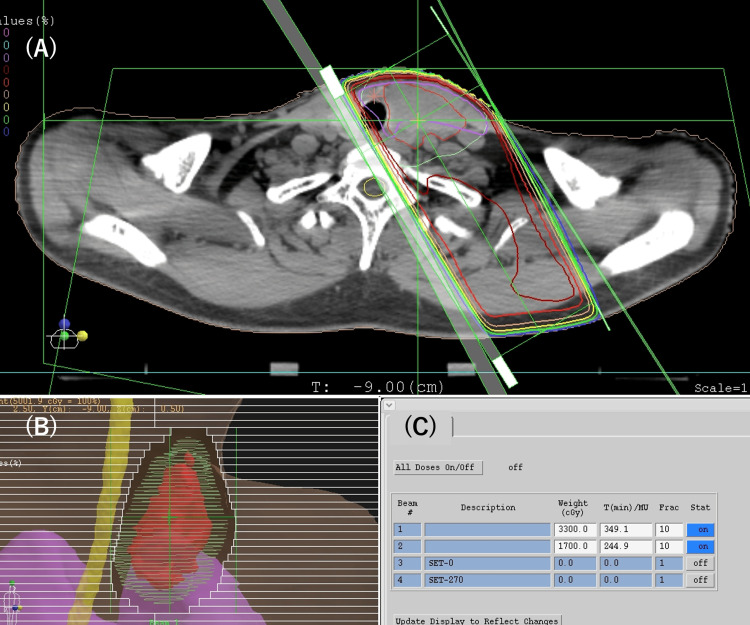Click the SET-0 weight cell showing 0.0
This screenshot has width=750, height=625.
pos(575,563)
